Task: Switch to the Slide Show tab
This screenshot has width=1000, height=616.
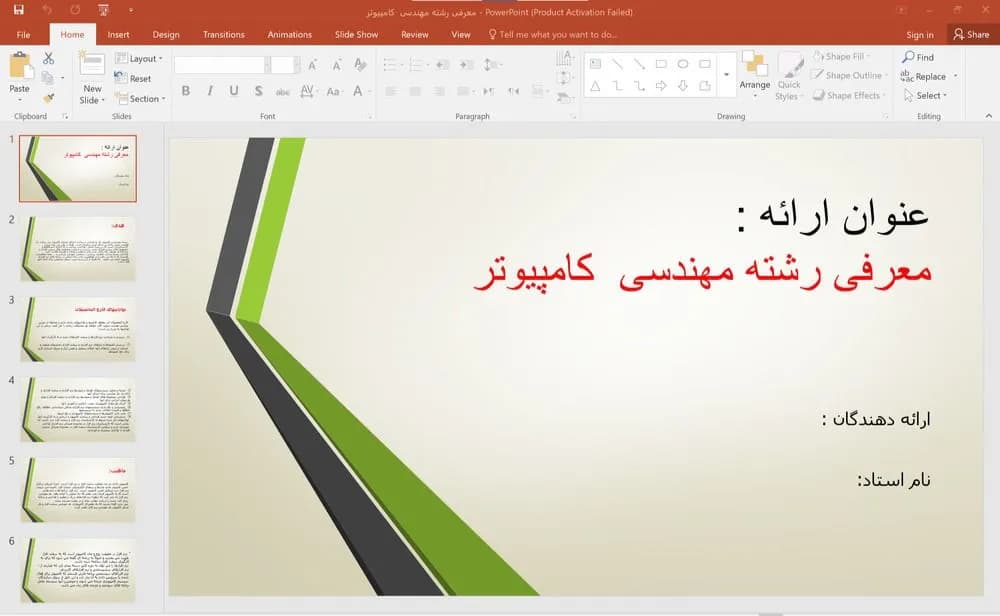Action: click(357, 34)
